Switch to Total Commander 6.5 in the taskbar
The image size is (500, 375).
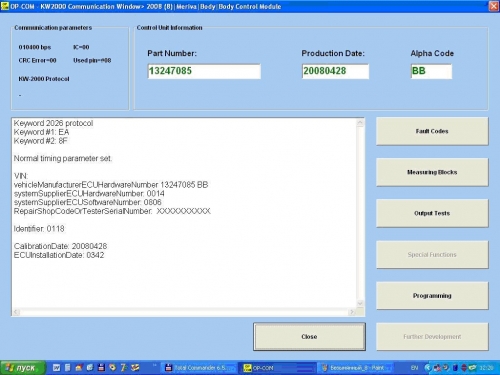(199, 368)
